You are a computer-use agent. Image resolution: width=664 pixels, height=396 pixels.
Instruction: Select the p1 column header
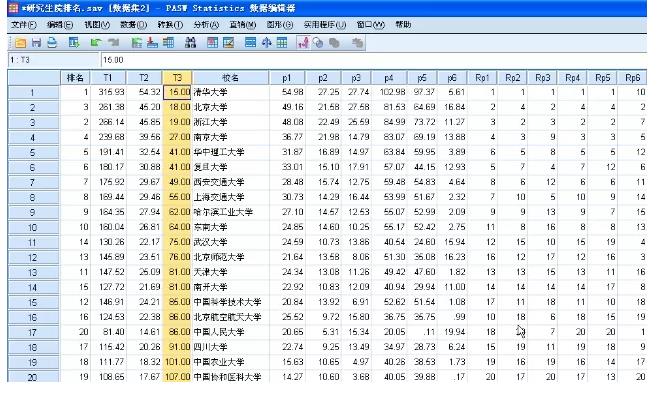(287, 78)
